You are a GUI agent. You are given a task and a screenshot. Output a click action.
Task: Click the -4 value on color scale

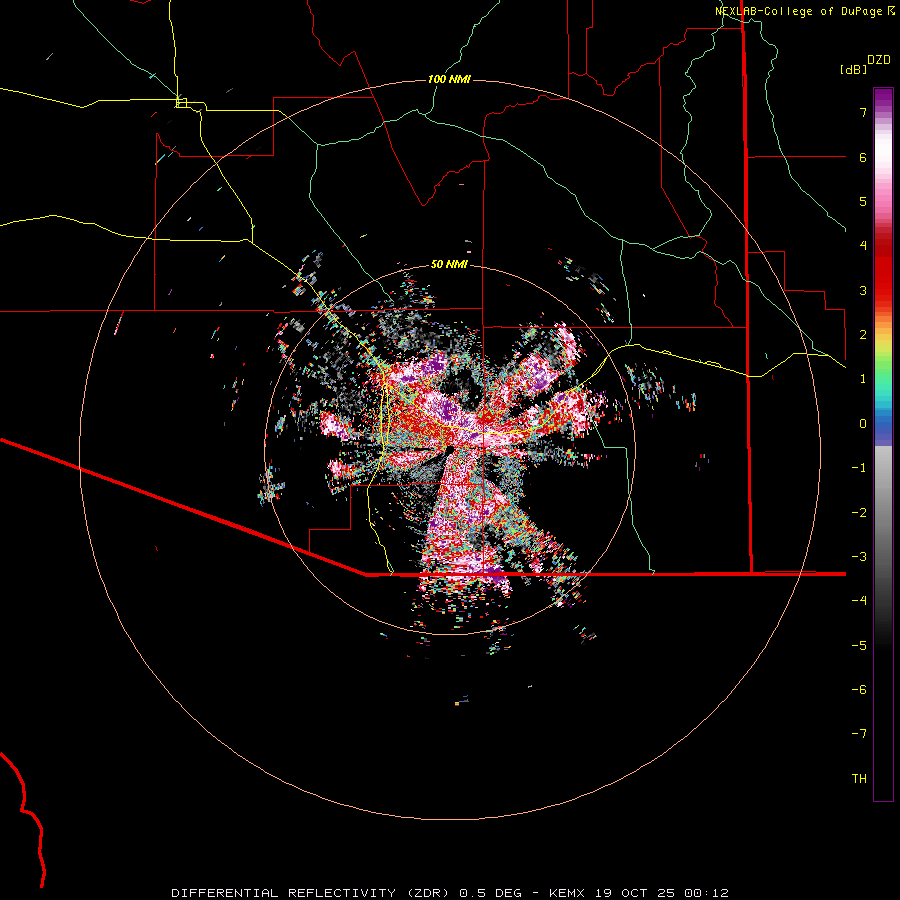click(x=859, y=601)
